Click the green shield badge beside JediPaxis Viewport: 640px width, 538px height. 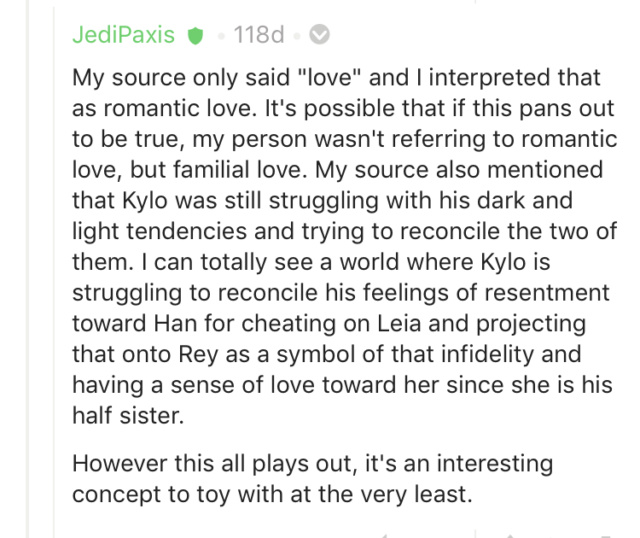click(x=195, y=36)
